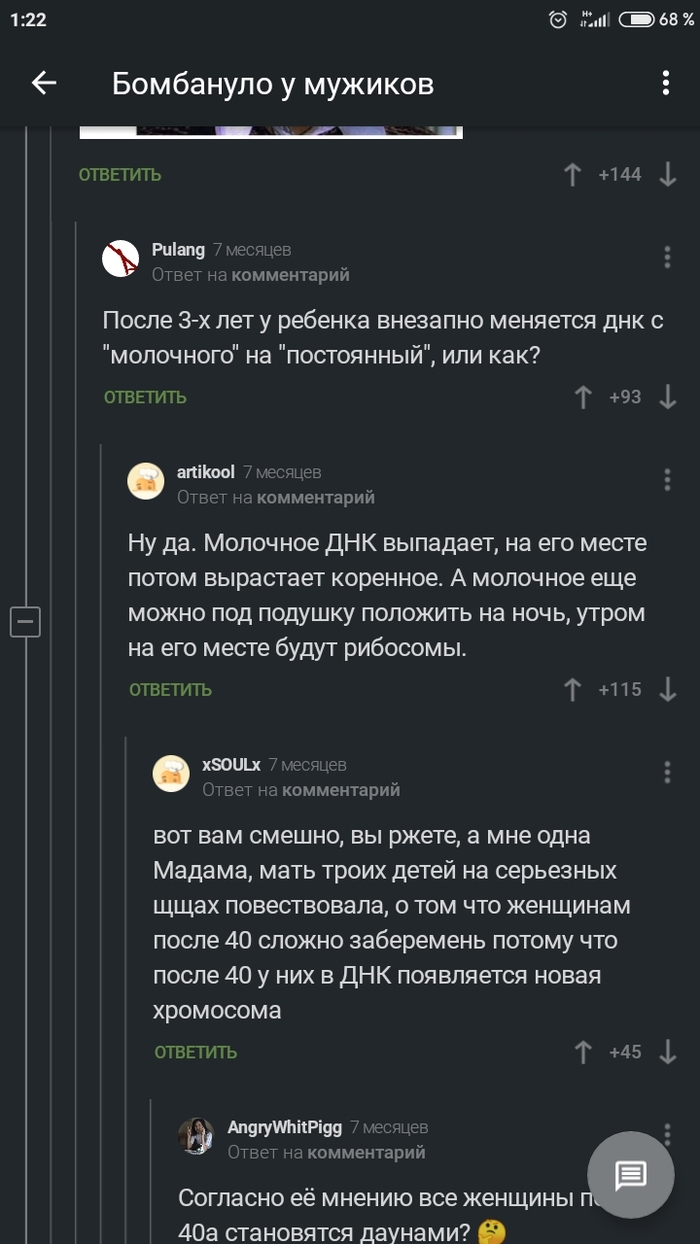Upvote the comment by Pulang
Viewport: 700px width, 1244px height.
(x=583, y=397)
